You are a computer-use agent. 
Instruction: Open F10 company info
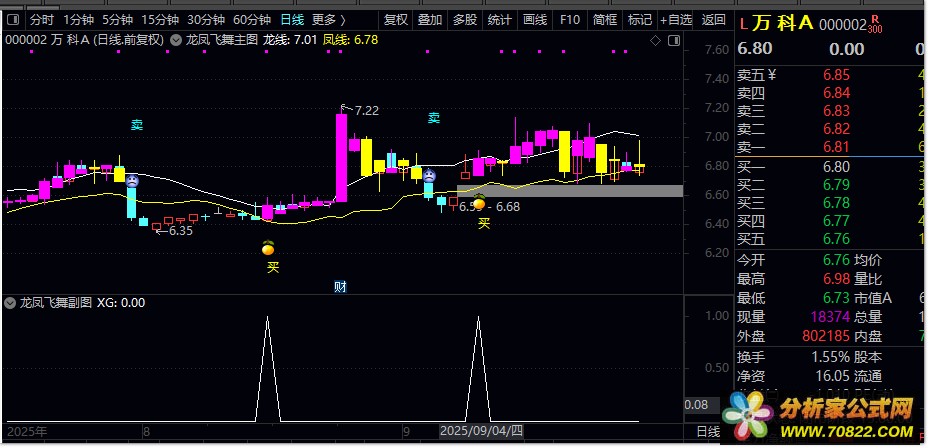click(x=569, y=20)
